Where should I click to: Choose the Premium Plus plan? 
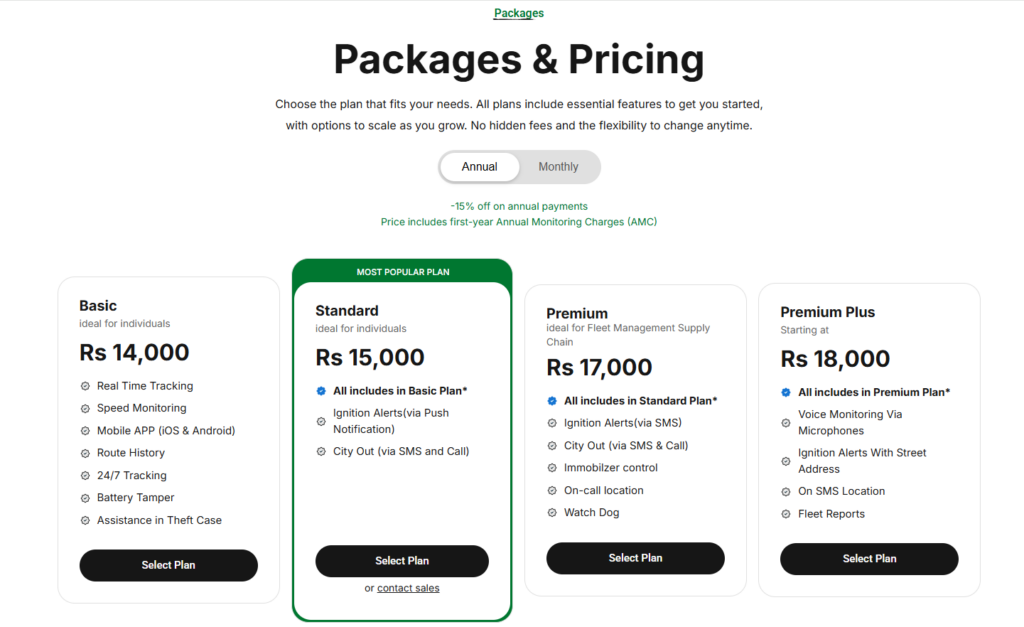click(869, 559)
